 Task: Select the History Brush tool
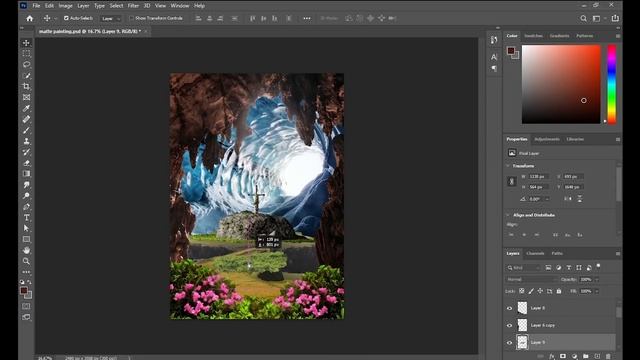27,152
